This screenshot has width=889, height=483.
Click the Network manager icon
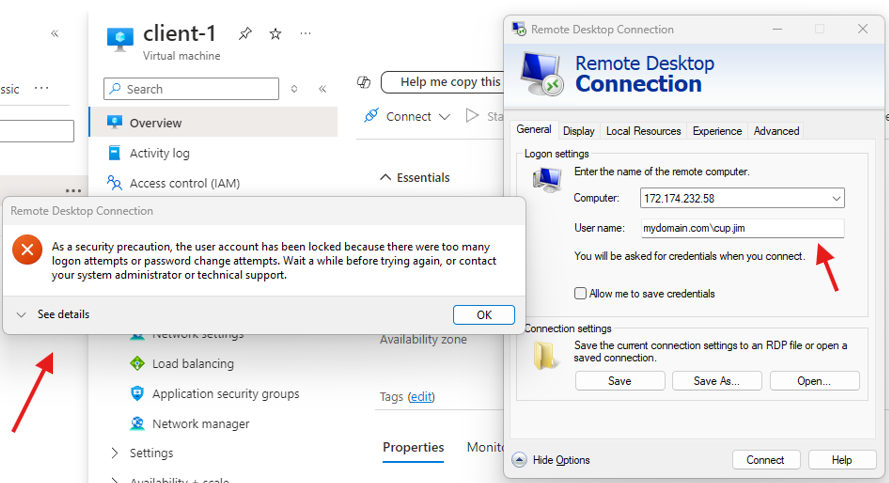point(137,423)
